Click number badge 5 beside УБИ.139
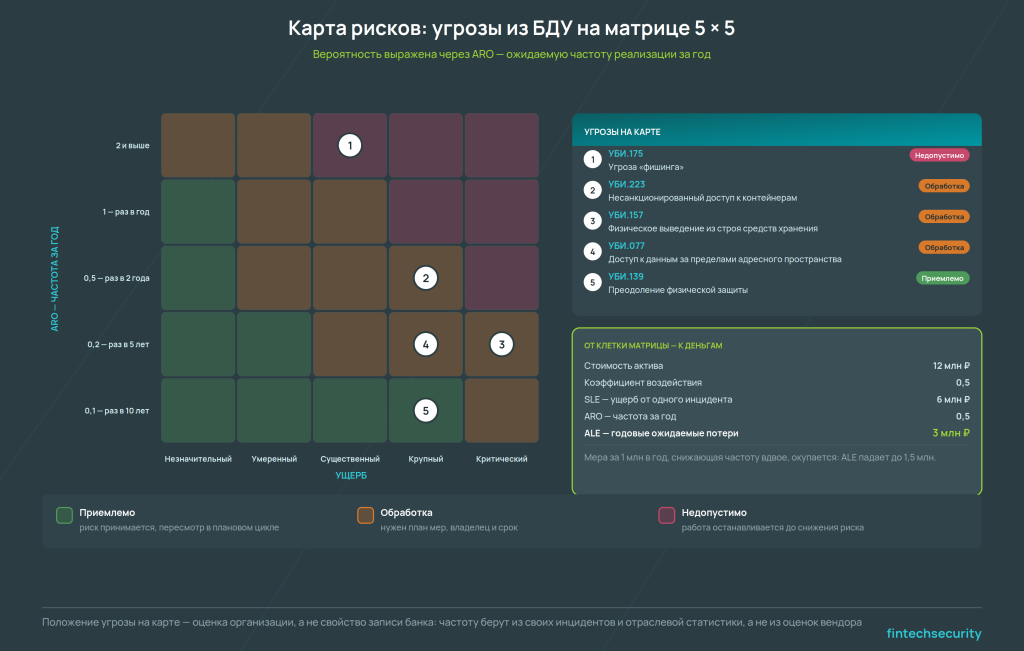 [x=592, y=282]
